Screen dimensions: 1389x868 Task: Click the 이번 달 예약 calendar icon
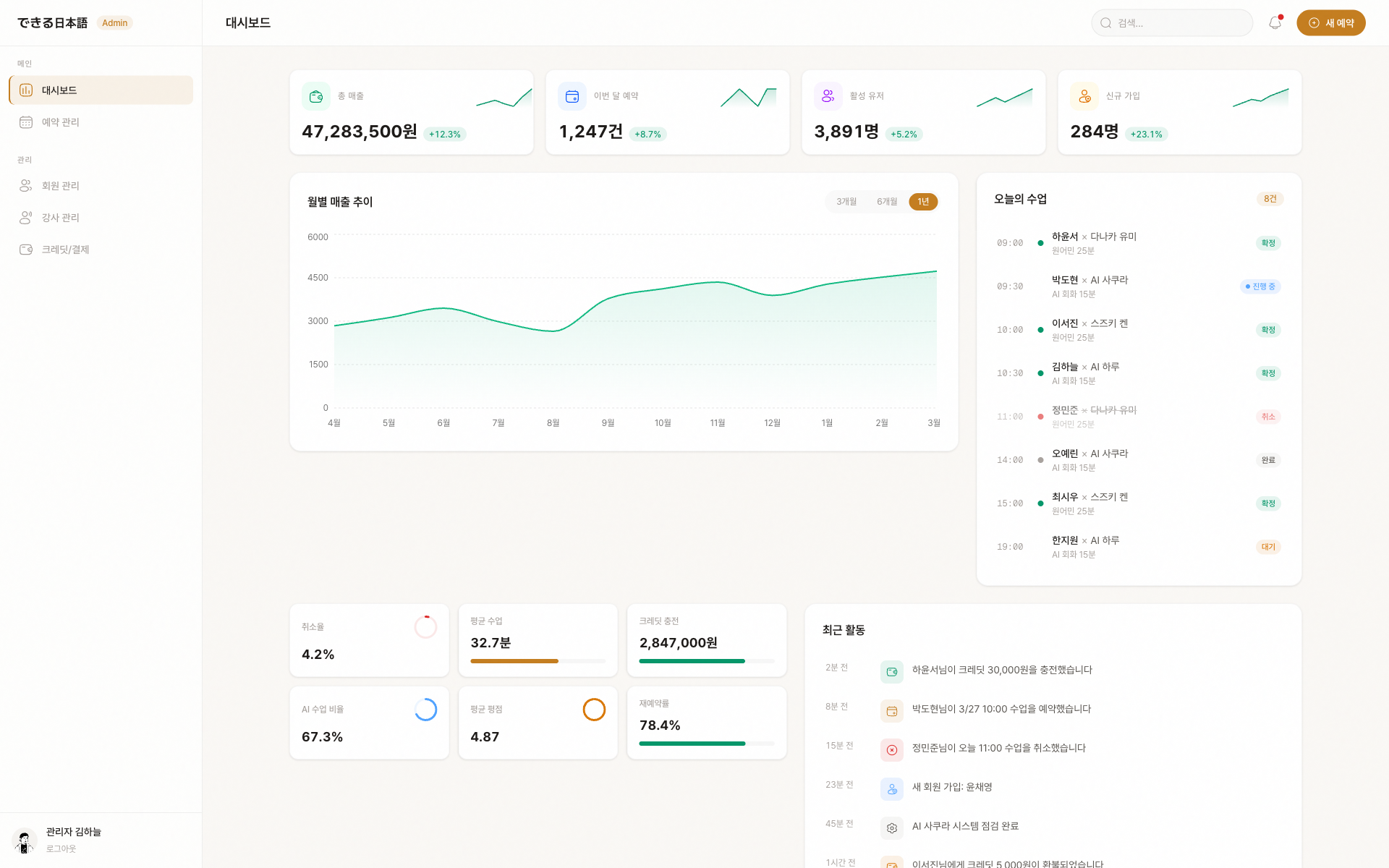click(x=572, y=96)
